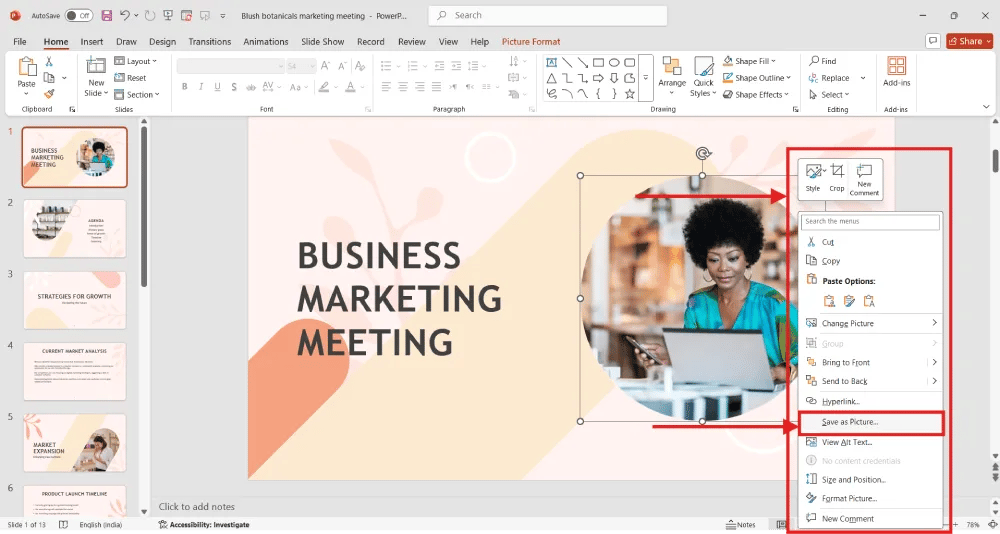Screen dimensions: 1000x534
Task: Expand the Change Picture submenu
Action: (934, 323)
